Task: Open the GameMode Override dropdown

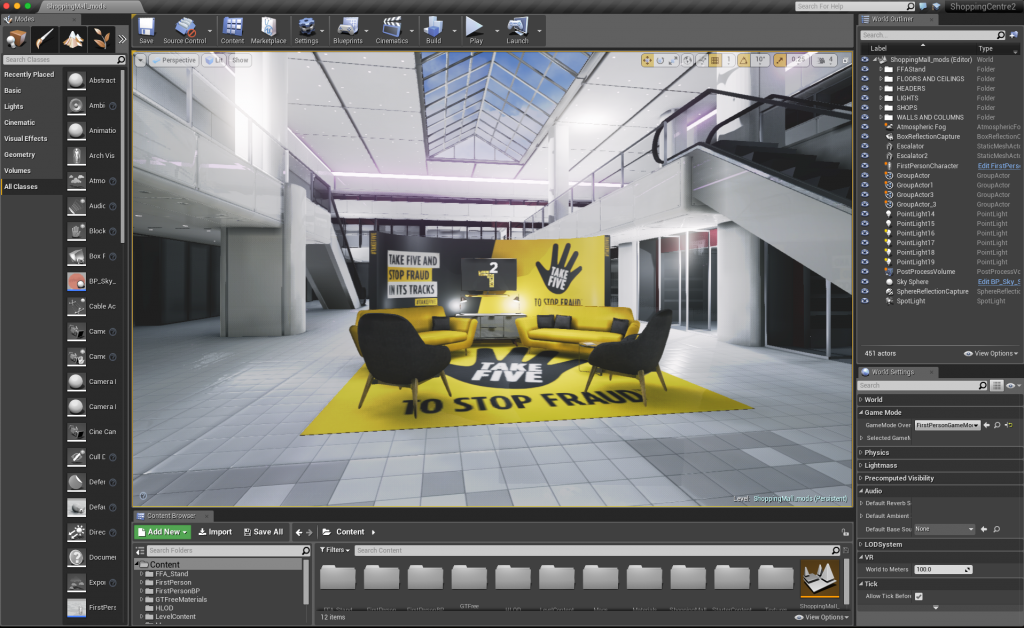Action: (947, 425)
